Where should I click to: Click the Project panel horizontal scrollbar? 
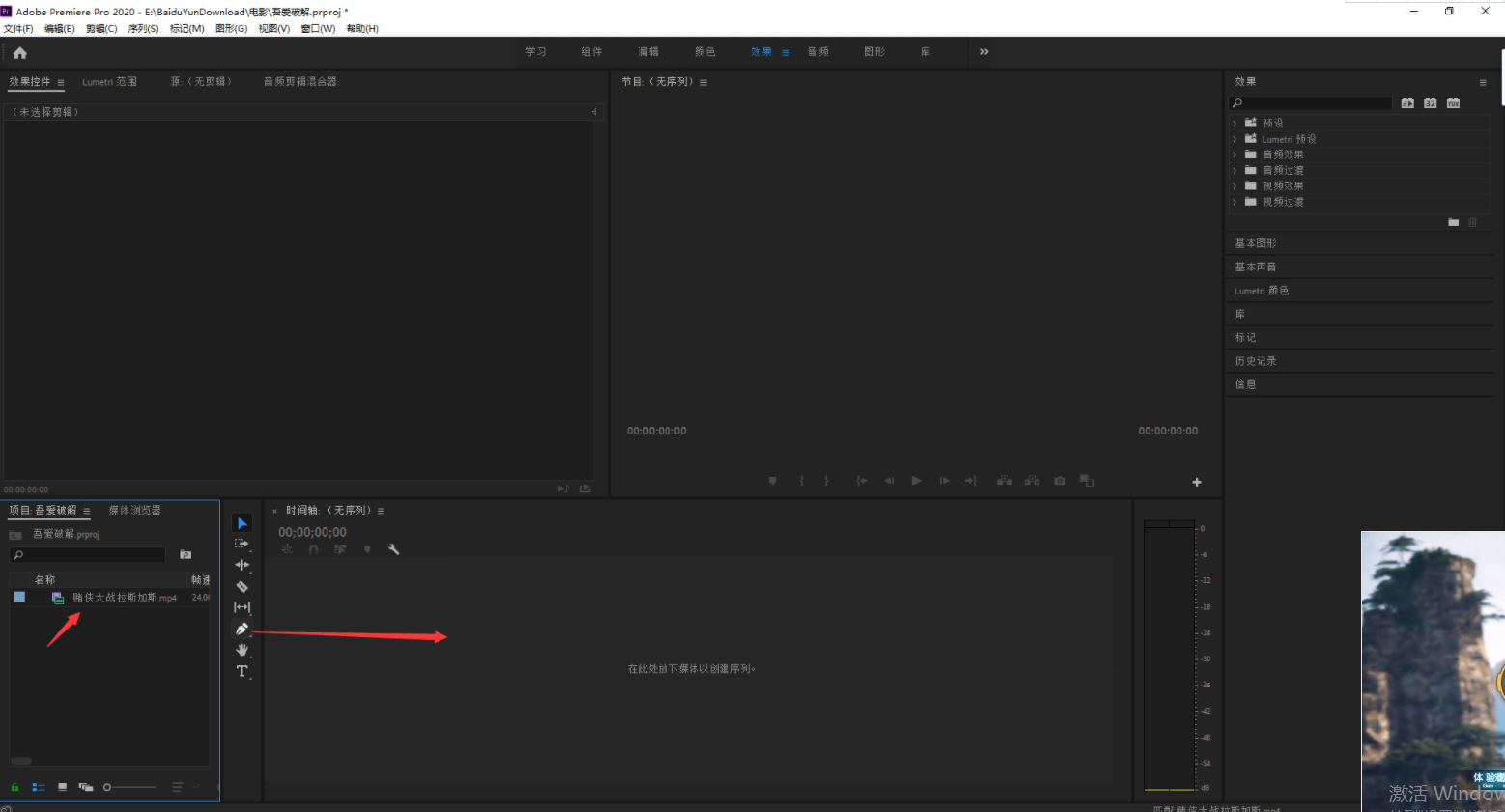pyautogui.click(x=21, y=761)
